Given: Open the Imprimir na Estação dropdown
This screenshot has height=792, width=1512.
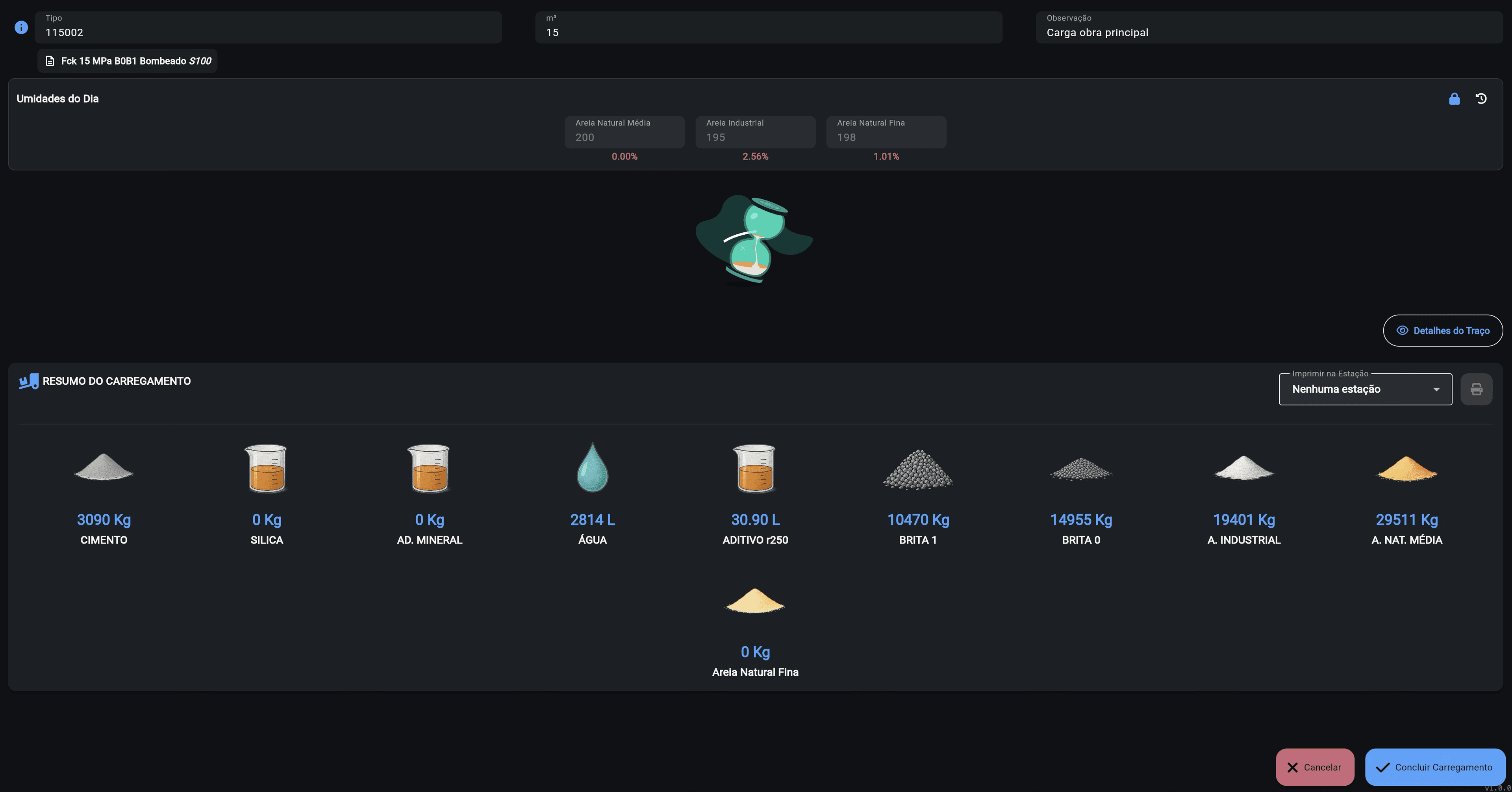Looking at the screenshot, I should pyautogui.click(x=1365, y=389).
